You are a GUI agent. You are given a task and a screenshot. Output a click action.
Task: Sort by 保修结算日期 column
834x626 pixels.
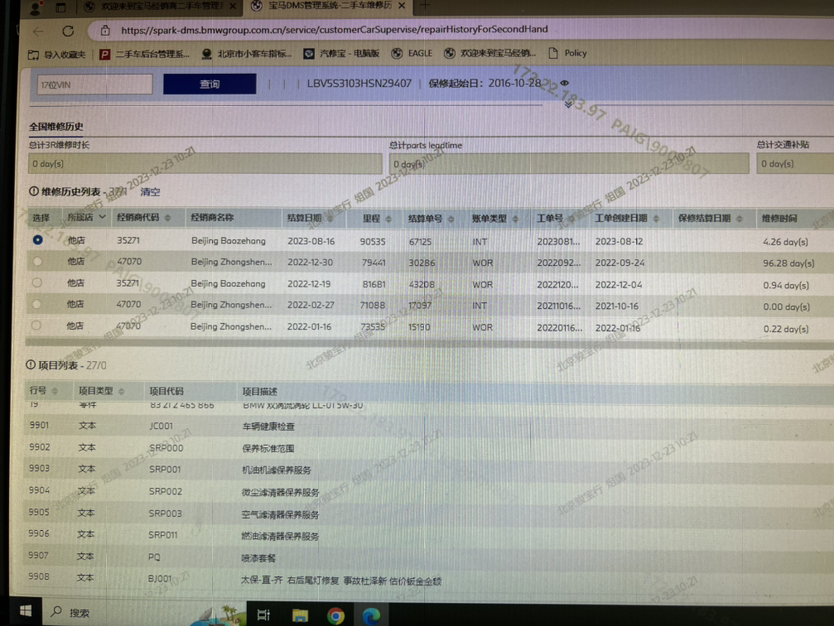click(x=739, y=219)
